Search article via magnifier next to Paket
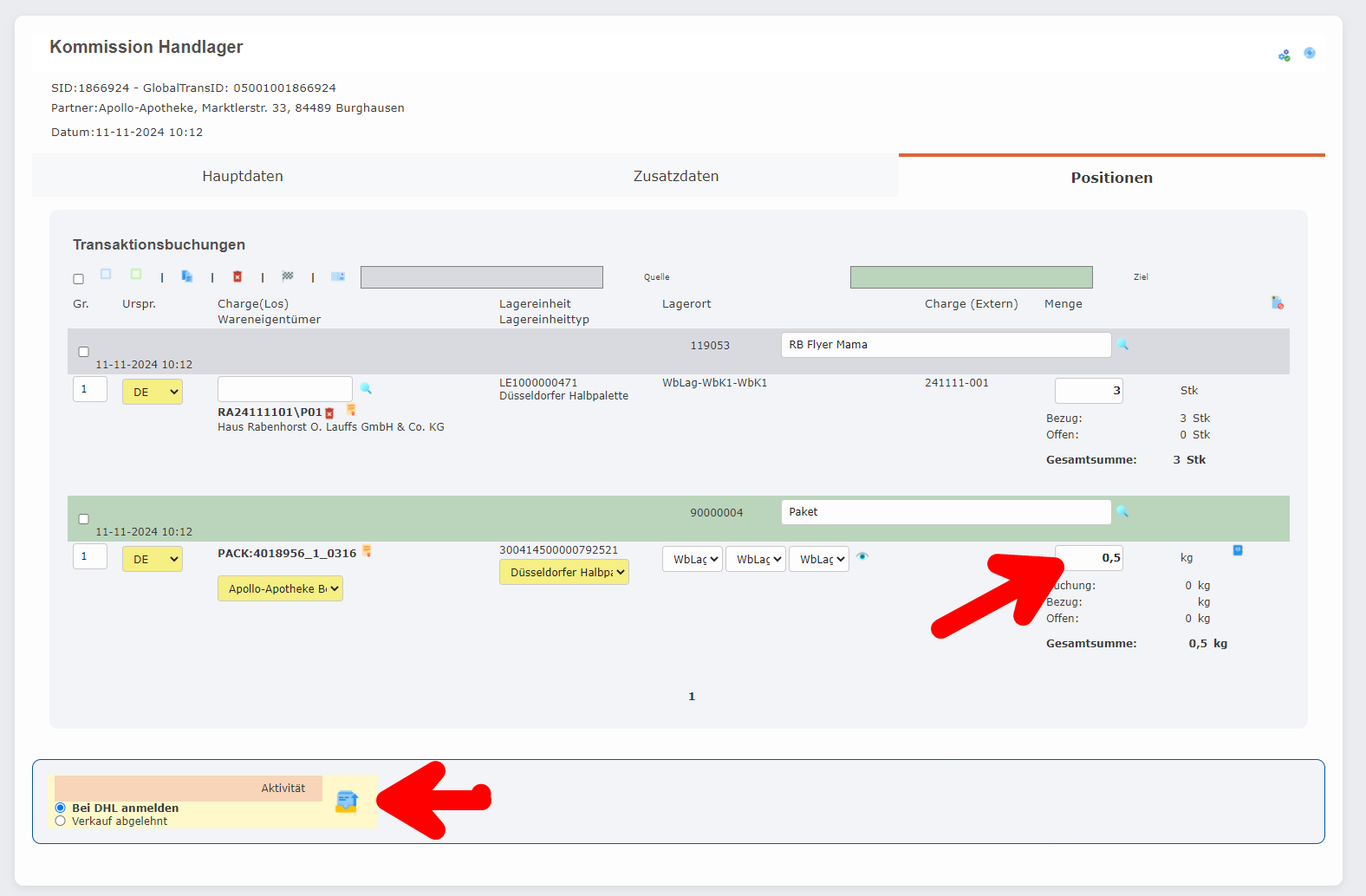The width and height of the screenshot is (1366, 896). (x=1122, y=511)
